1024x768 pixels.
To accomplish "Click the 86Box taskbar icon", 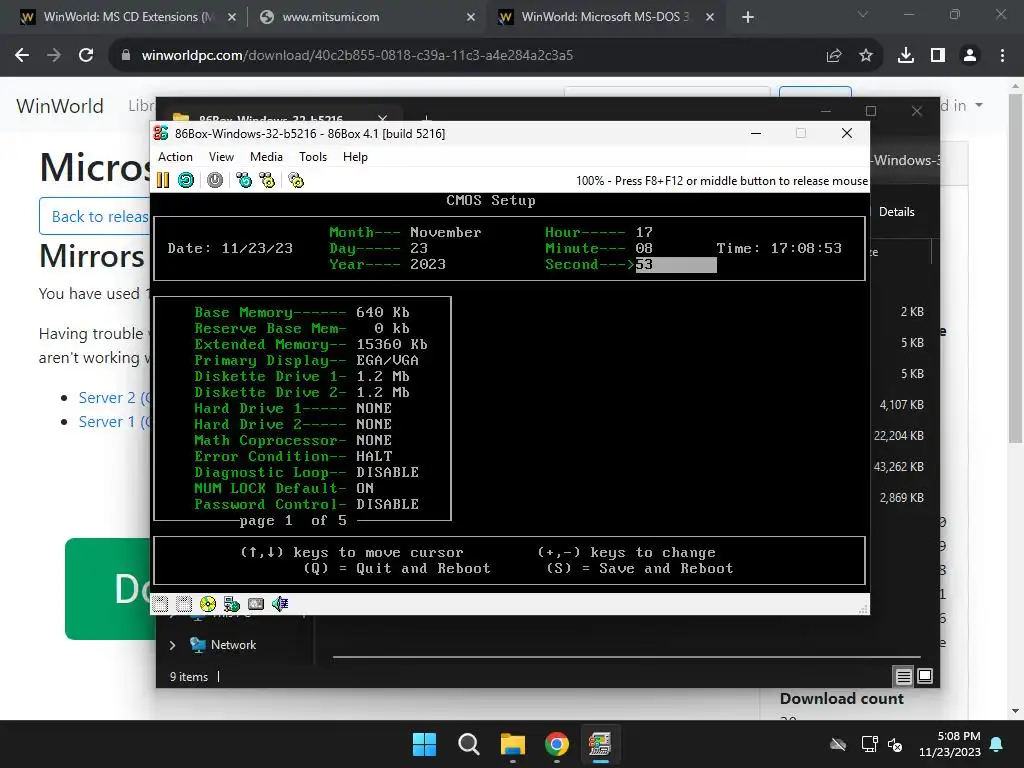I will click(600, 744).
